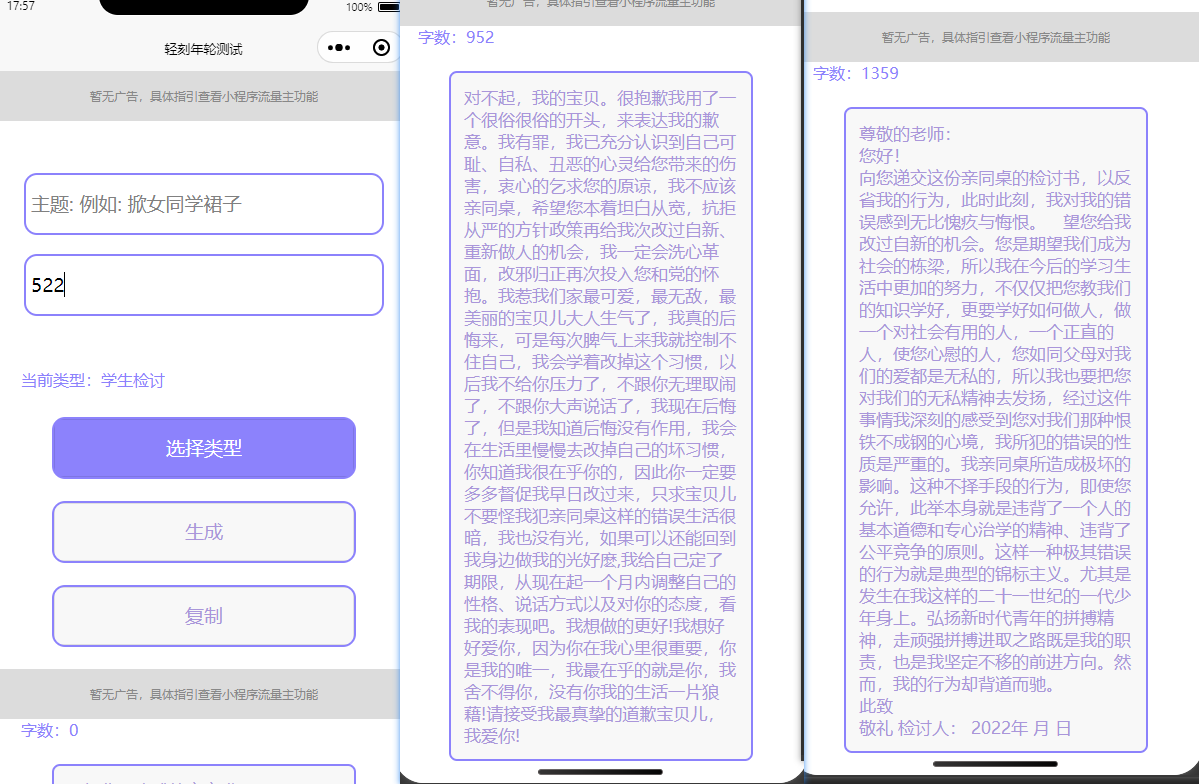Click the 主题 example input field
The width and height of the screenshot is (1199, 784).
pos(204,204)
